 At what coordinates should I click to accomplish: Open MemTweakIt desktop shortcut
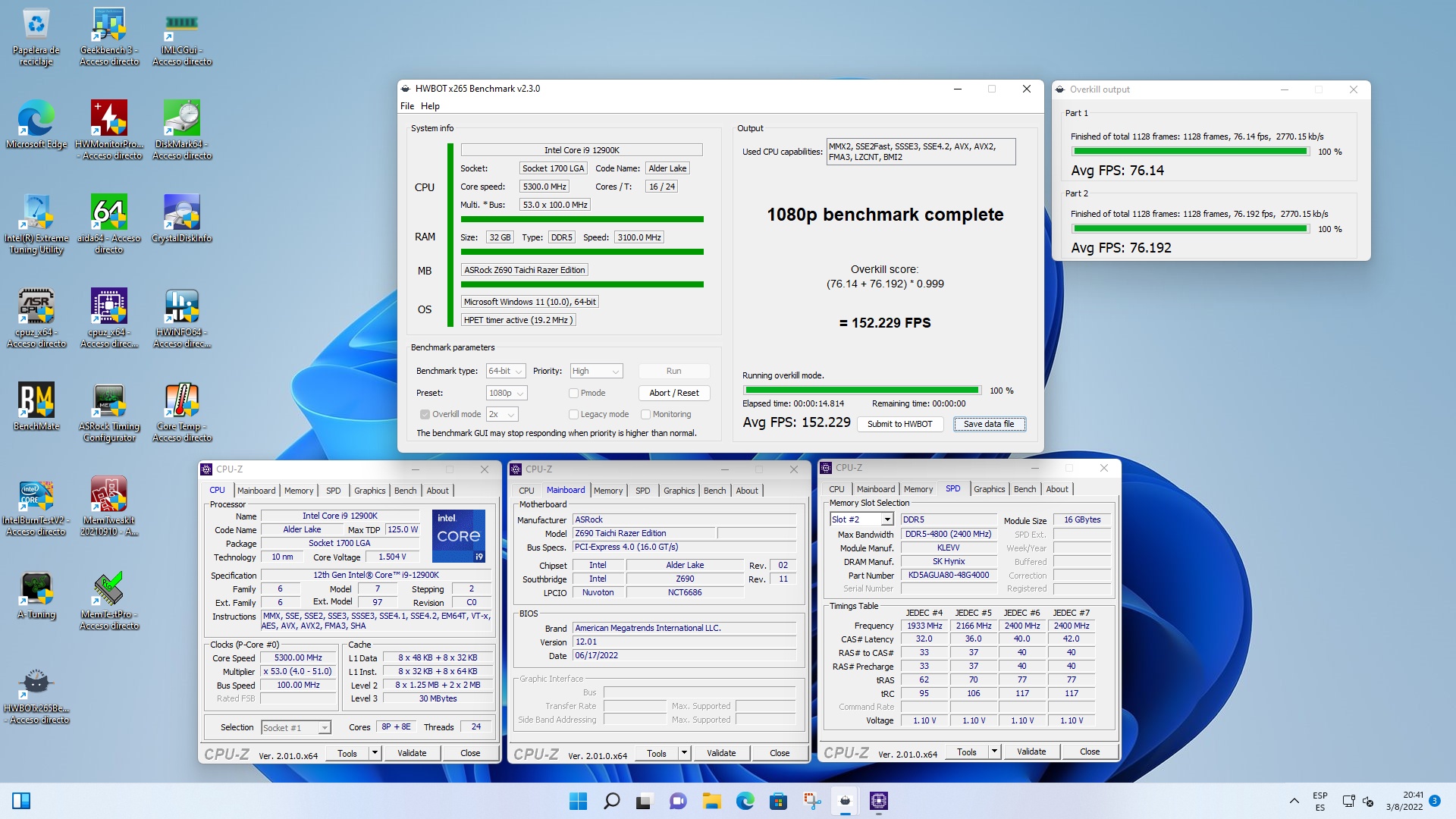(109, 507)
